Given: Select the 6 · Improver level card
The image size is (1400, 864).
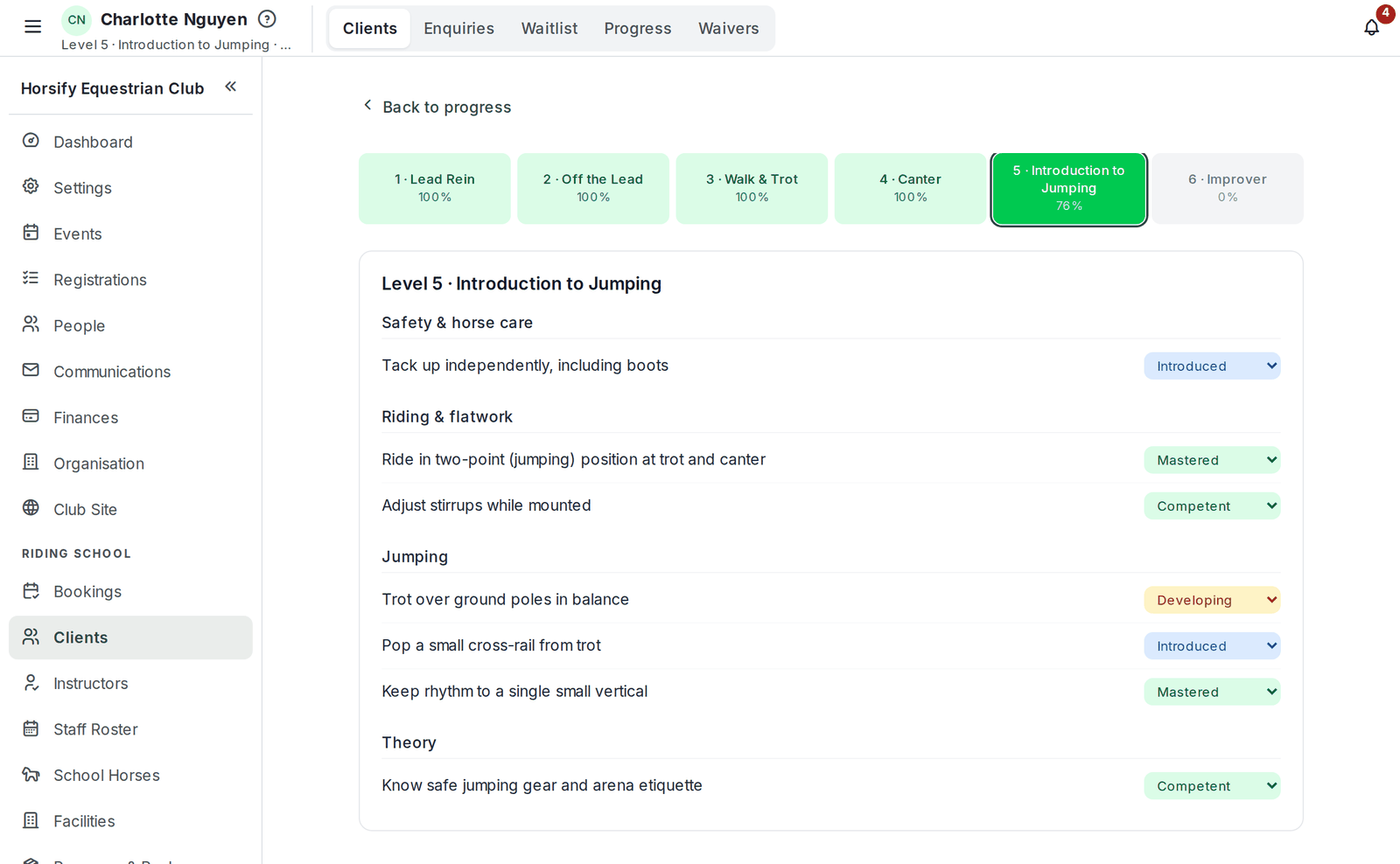Looking at the screenshot, I should pos(1228,188).
